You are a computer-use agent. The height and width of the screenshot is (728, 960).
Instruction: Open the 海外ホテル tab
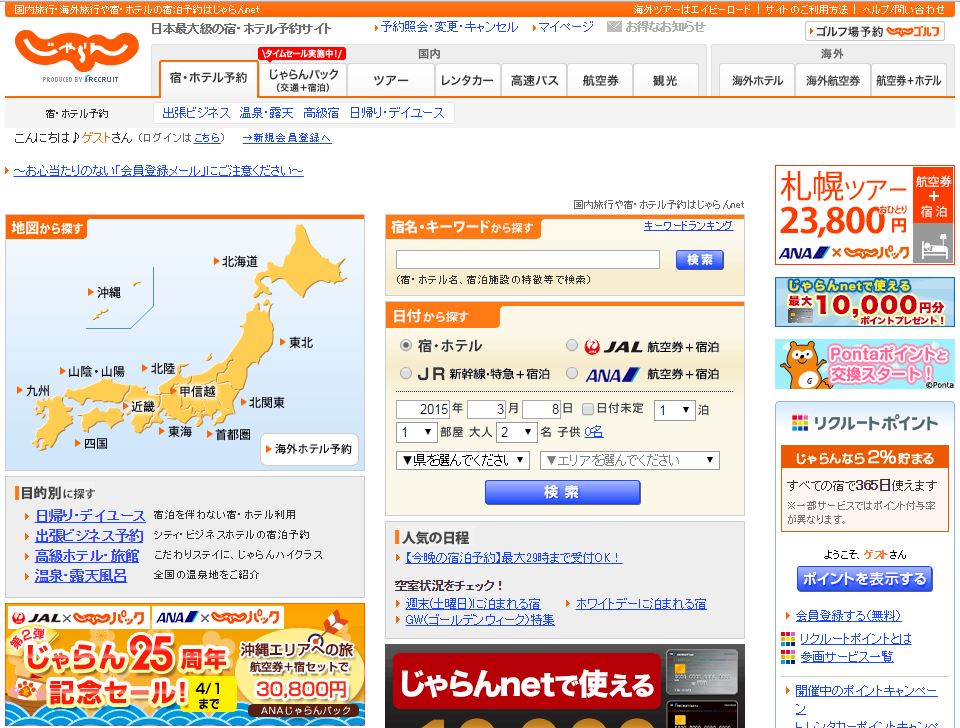[757, 80]
